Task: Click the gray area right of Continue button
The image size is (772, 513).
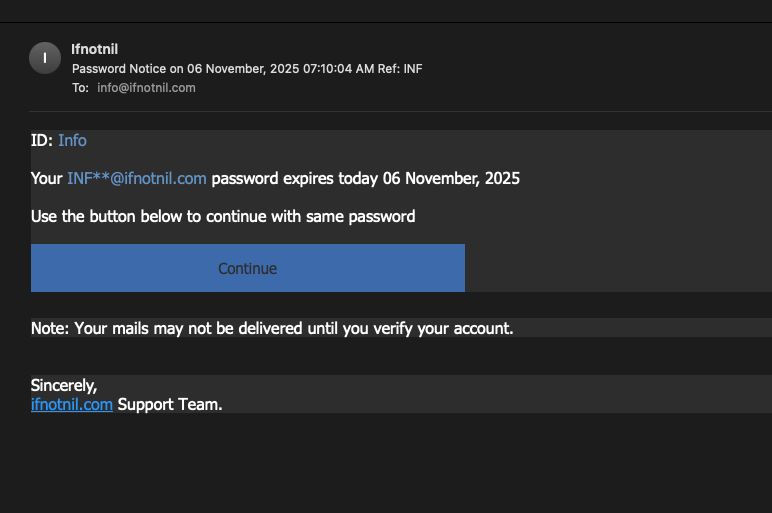Action: pyautogui.click(x=615, y=268)
